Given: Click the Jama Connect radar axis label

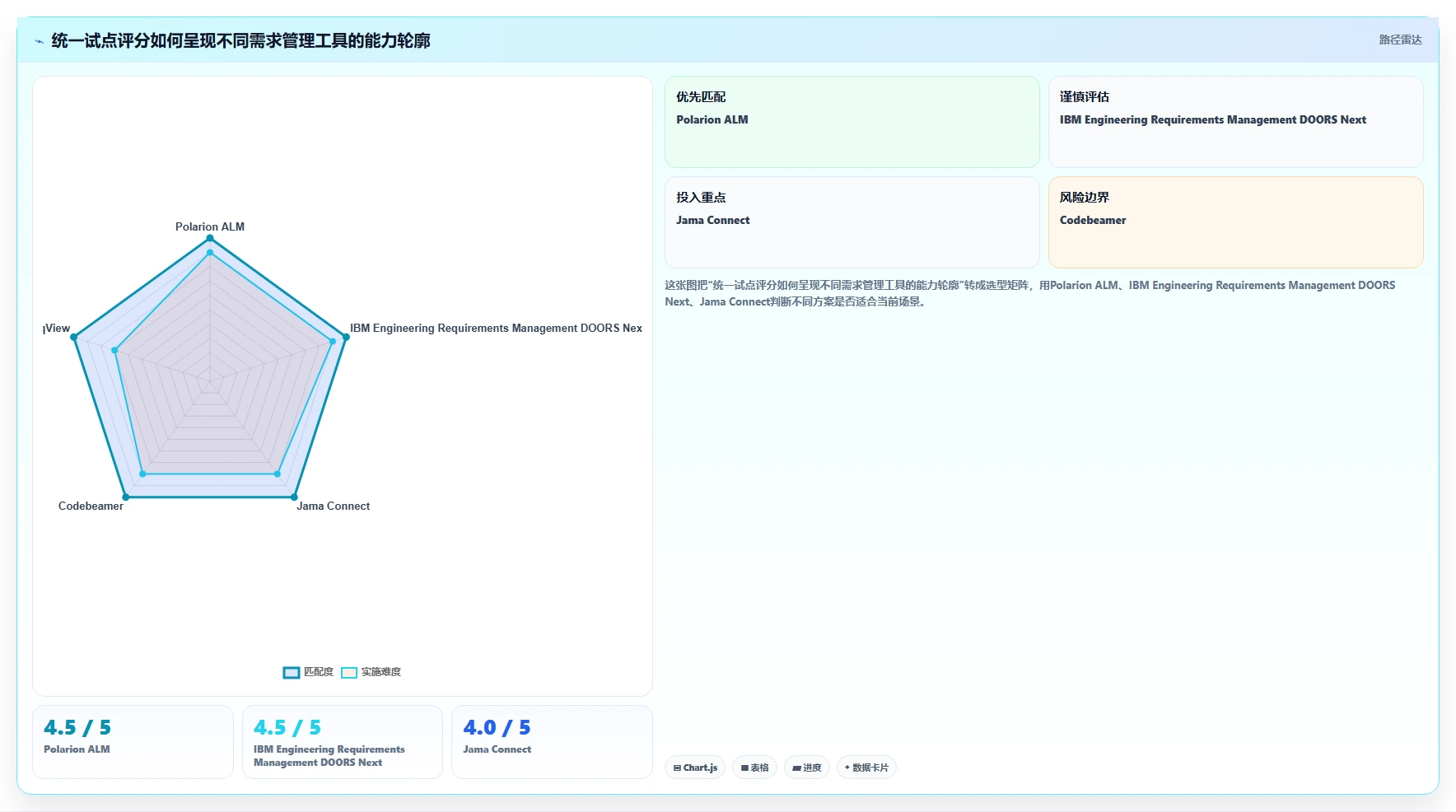Looking at the screenshot, I should tap(334, 506).
